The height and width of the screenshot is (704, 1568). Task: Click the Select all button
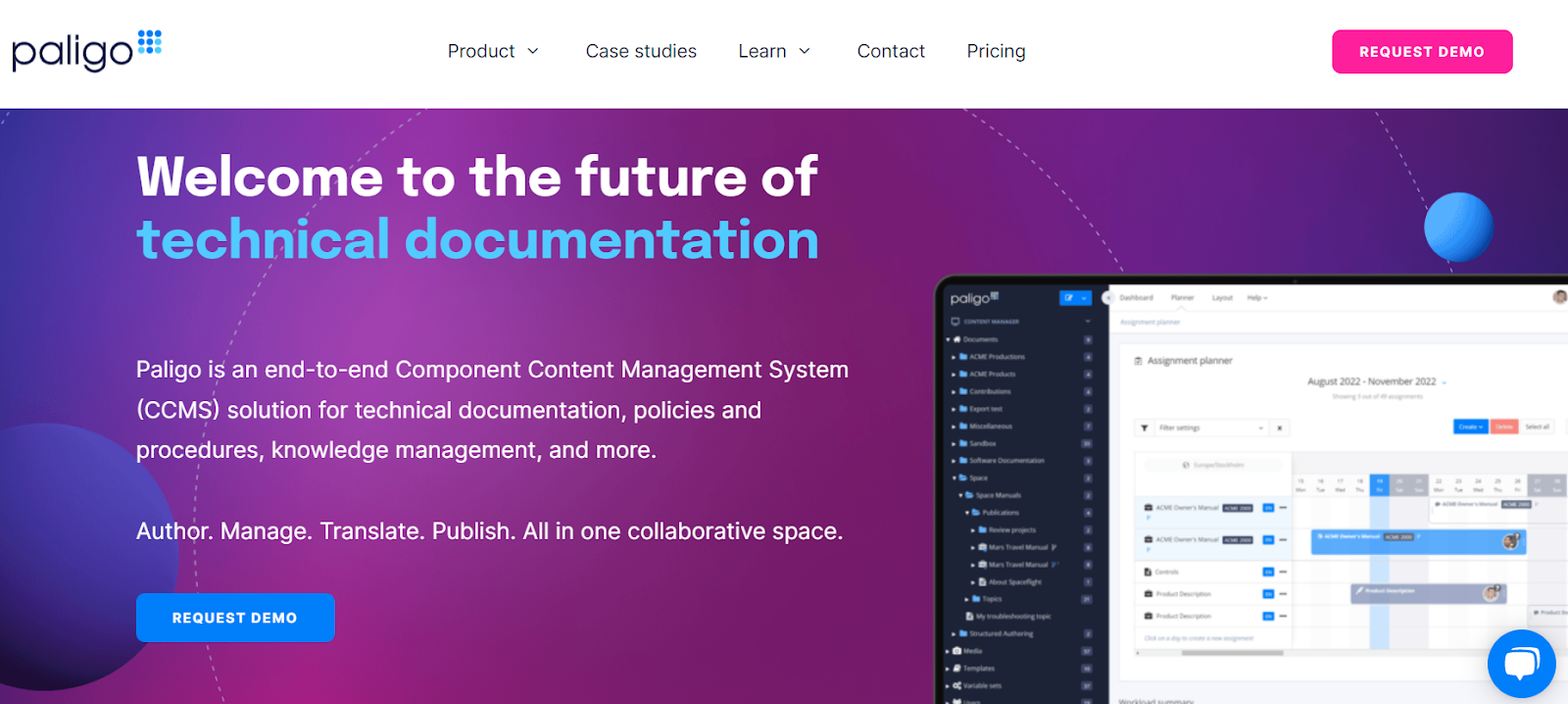tap(1537, 427)
